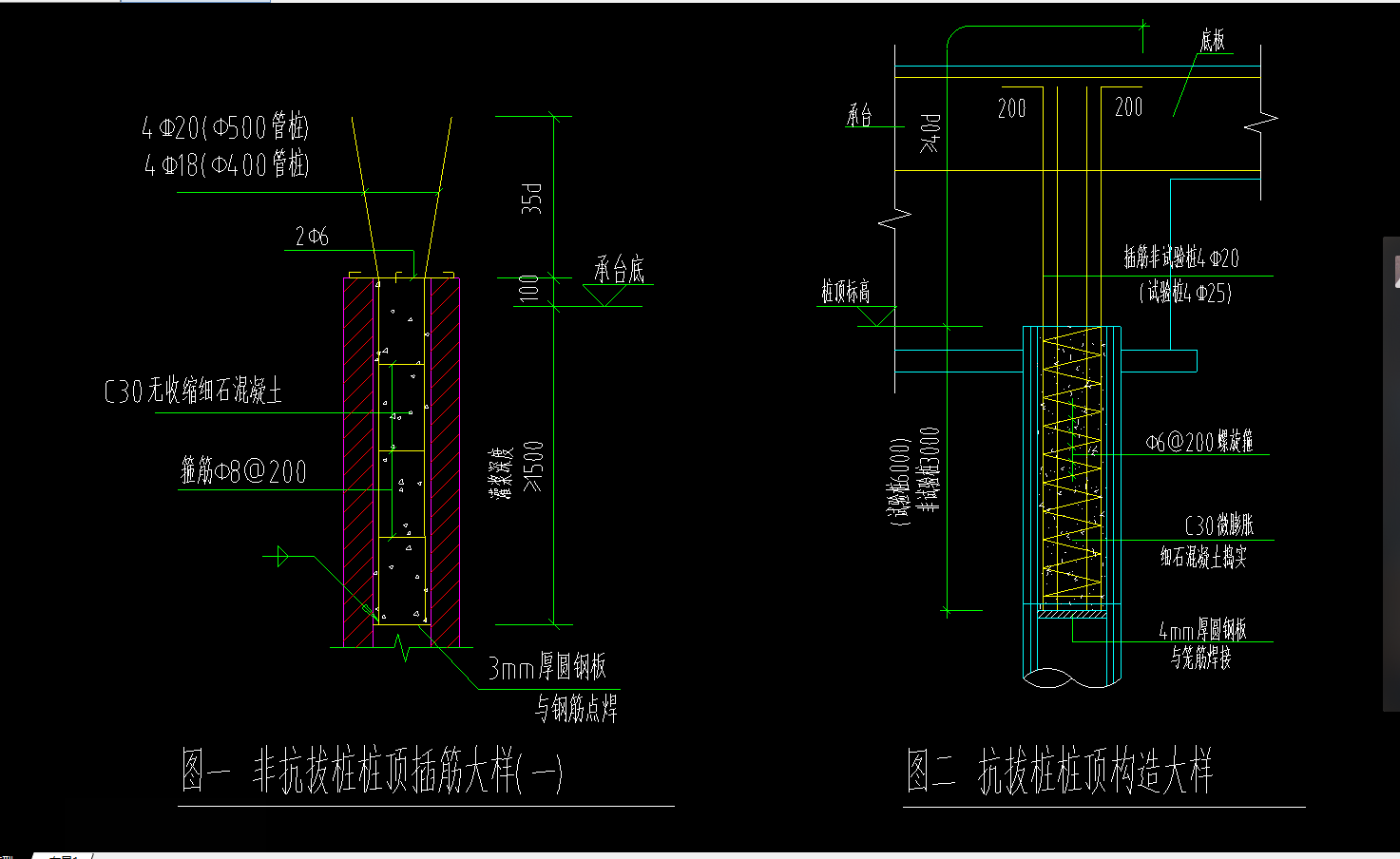Select the C30无收缩细石混凝土 note
This screenshot has width=1400, height=859.
pyautogui.click(x=193, y=391)
